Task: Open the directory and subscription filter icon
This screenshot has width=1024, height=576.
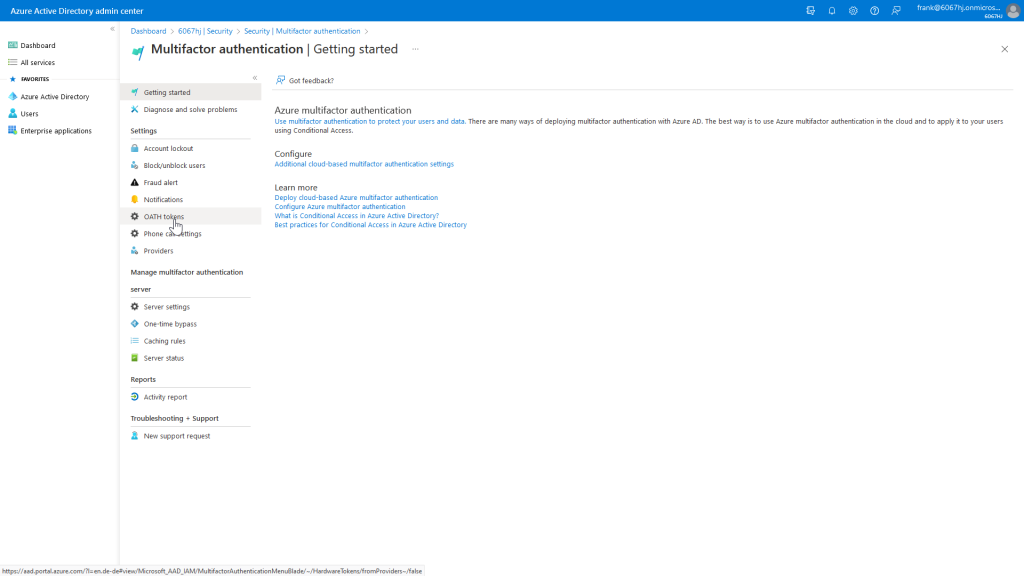Action: click(x=811, y=10)
